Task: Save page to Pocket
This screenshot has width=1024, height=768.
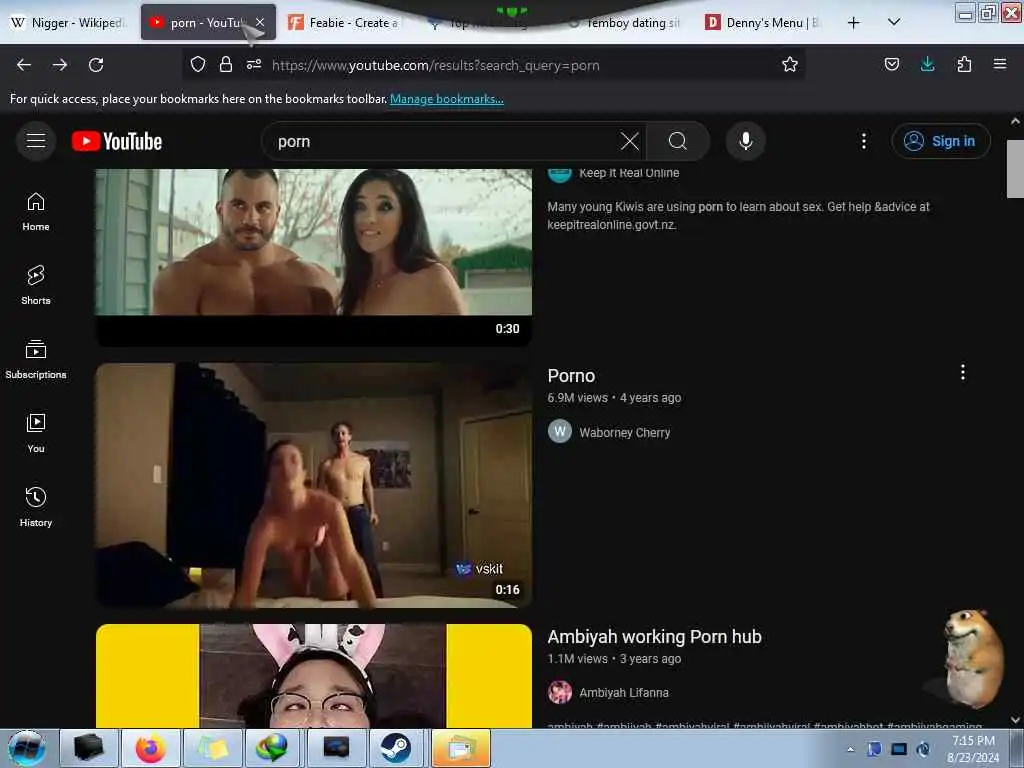Action: (891, 65)
